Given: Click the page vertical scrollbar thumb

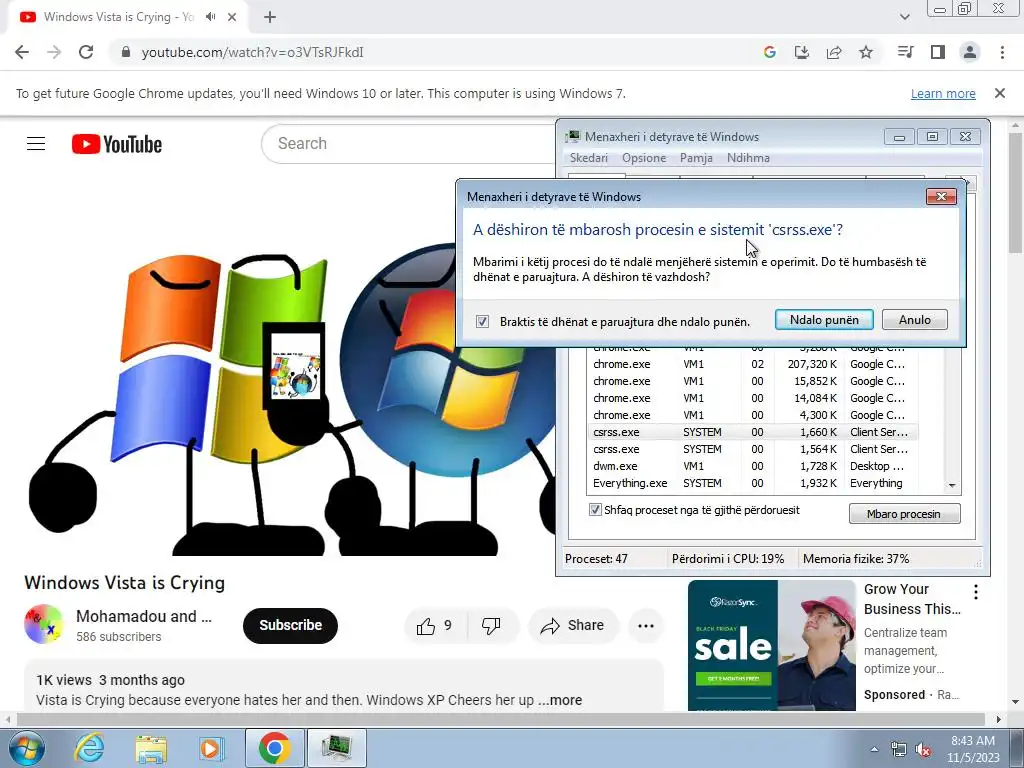Looking at the screenshot, I should 1017,193.
